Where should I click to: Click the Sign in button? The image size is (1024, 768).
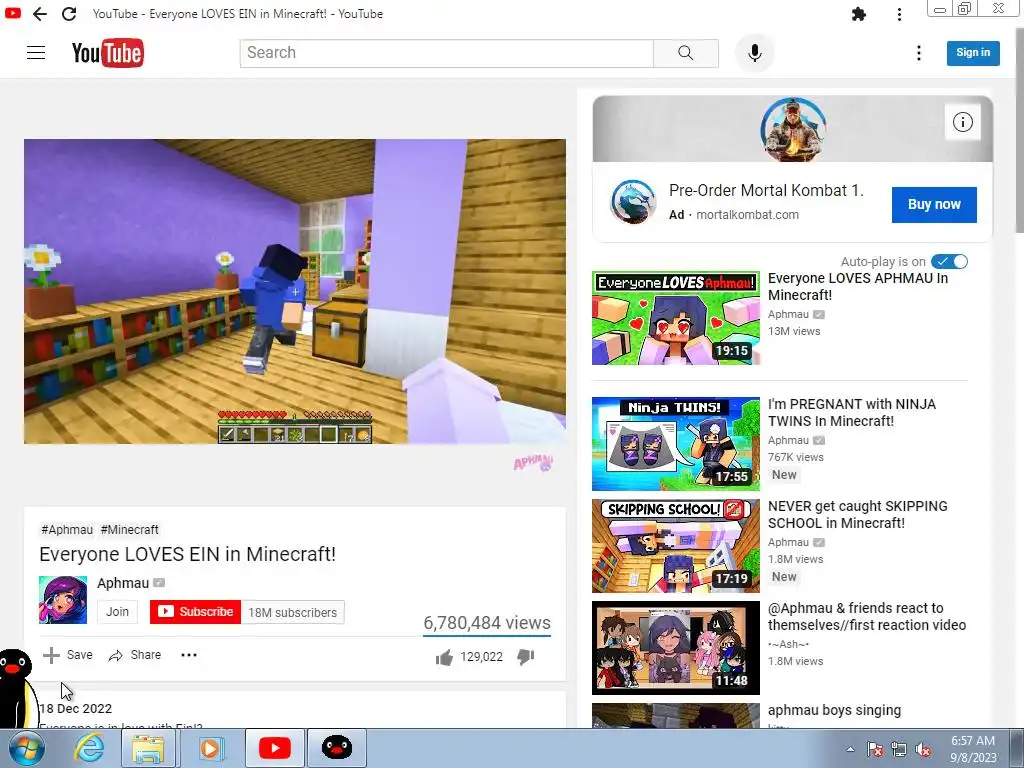click(973, 53)
